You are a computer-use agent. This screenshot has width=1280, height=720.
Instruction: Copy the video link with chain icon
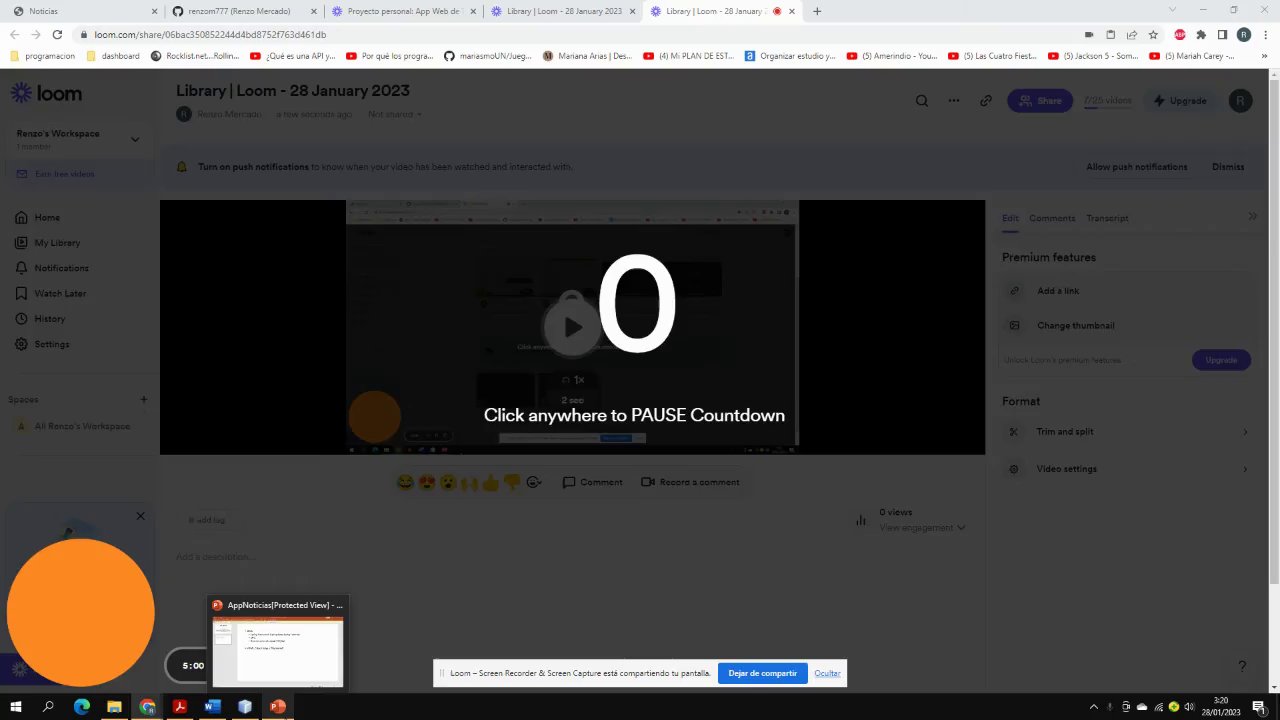click(986, 100)
